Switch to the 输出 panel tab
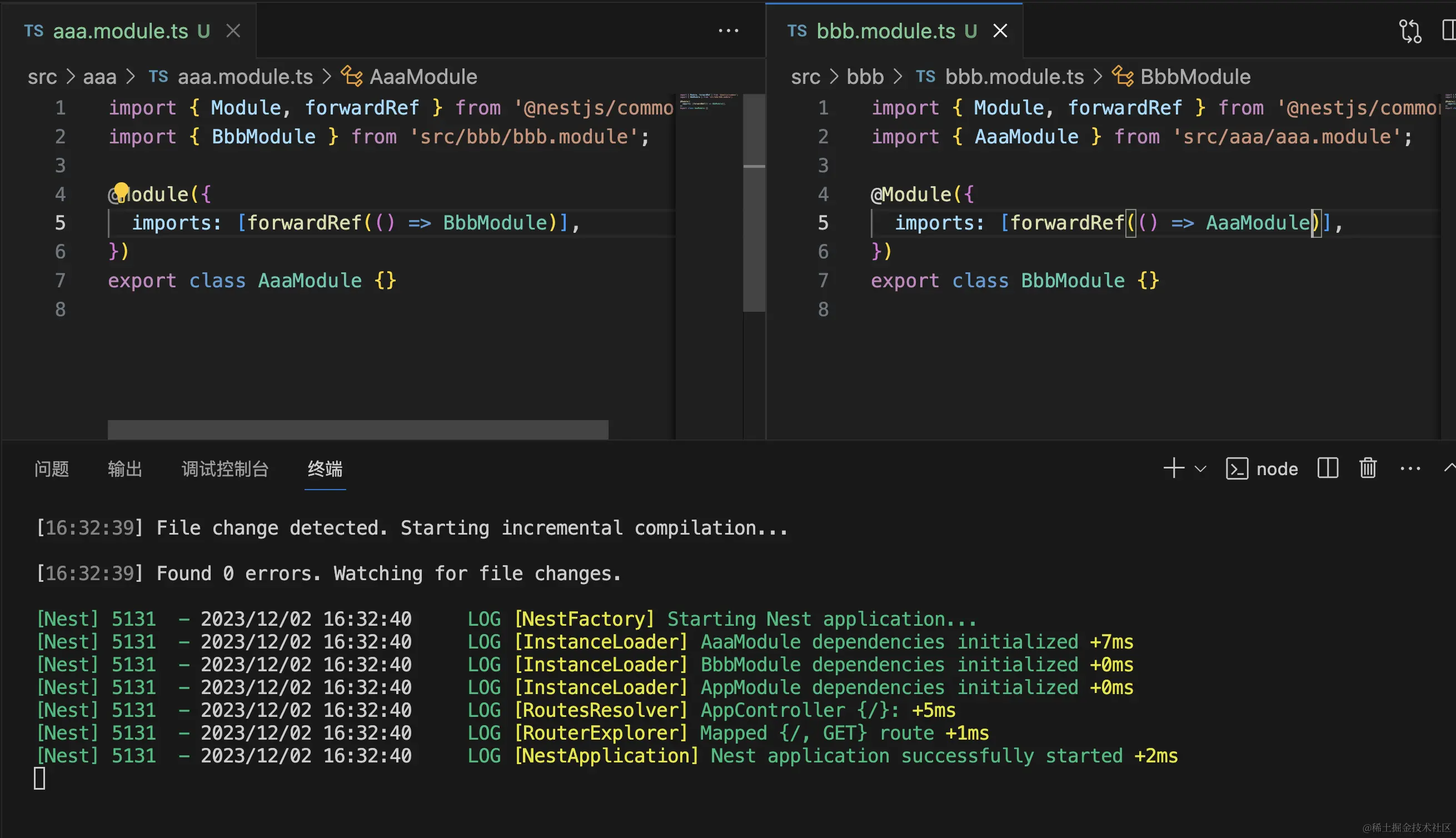The image size is (1456, 838). coord(124,468)
